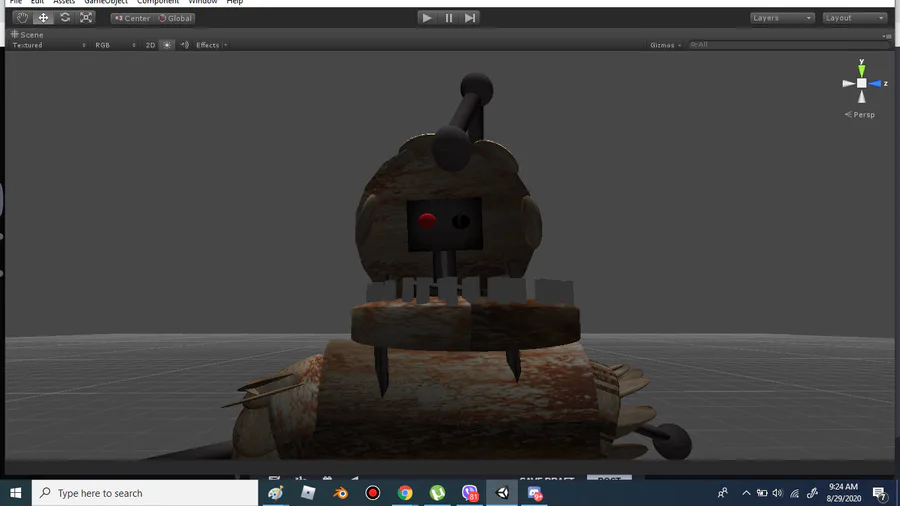
Task: Start Play mode with the play button
Action: click(x=426, y=18)
